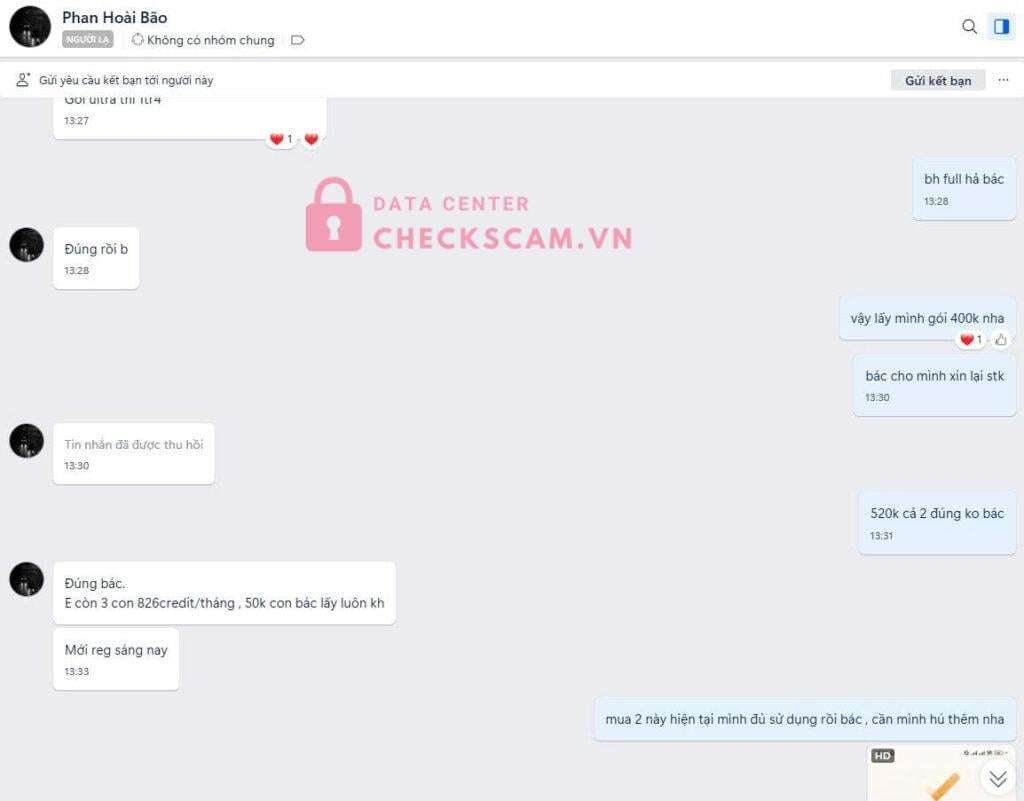Open the tag label icon beside common groups
1024x801 pixels.
[x=298, y=40]
